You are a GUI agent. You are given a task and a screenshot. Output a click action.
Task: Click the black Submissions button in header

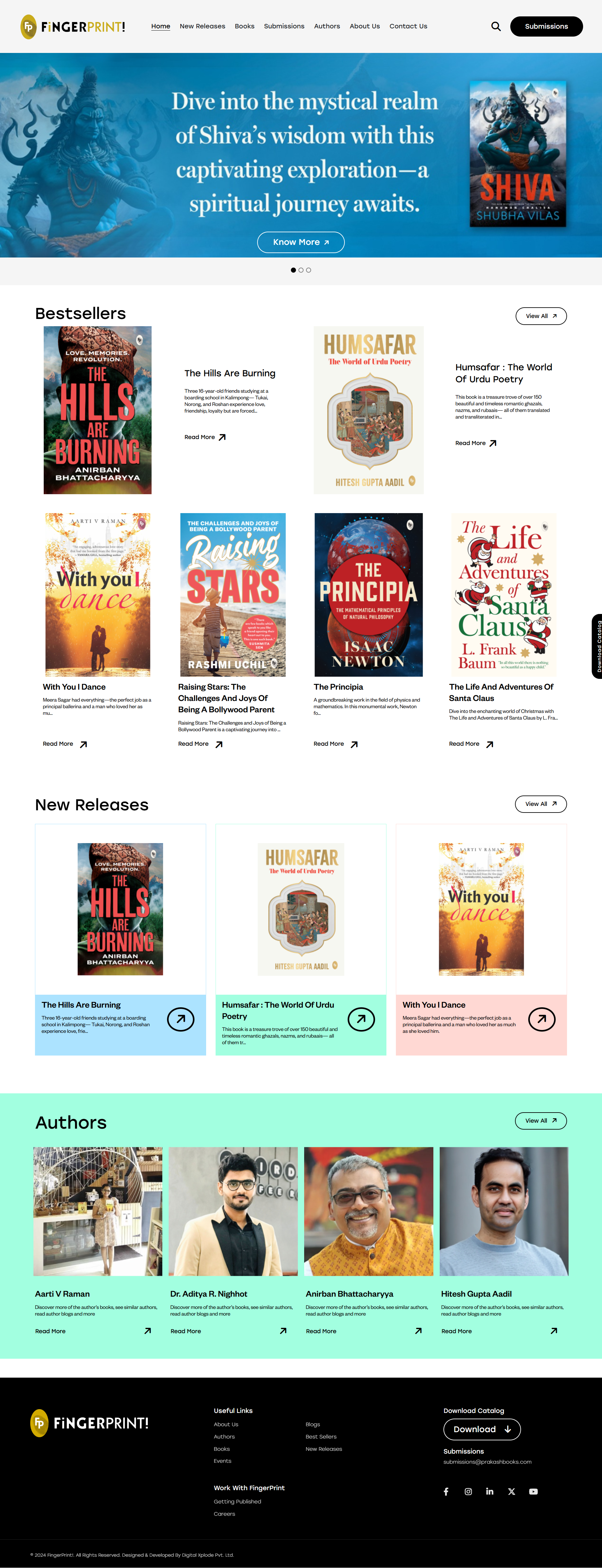pyautogui.click(x=546, y=26)
